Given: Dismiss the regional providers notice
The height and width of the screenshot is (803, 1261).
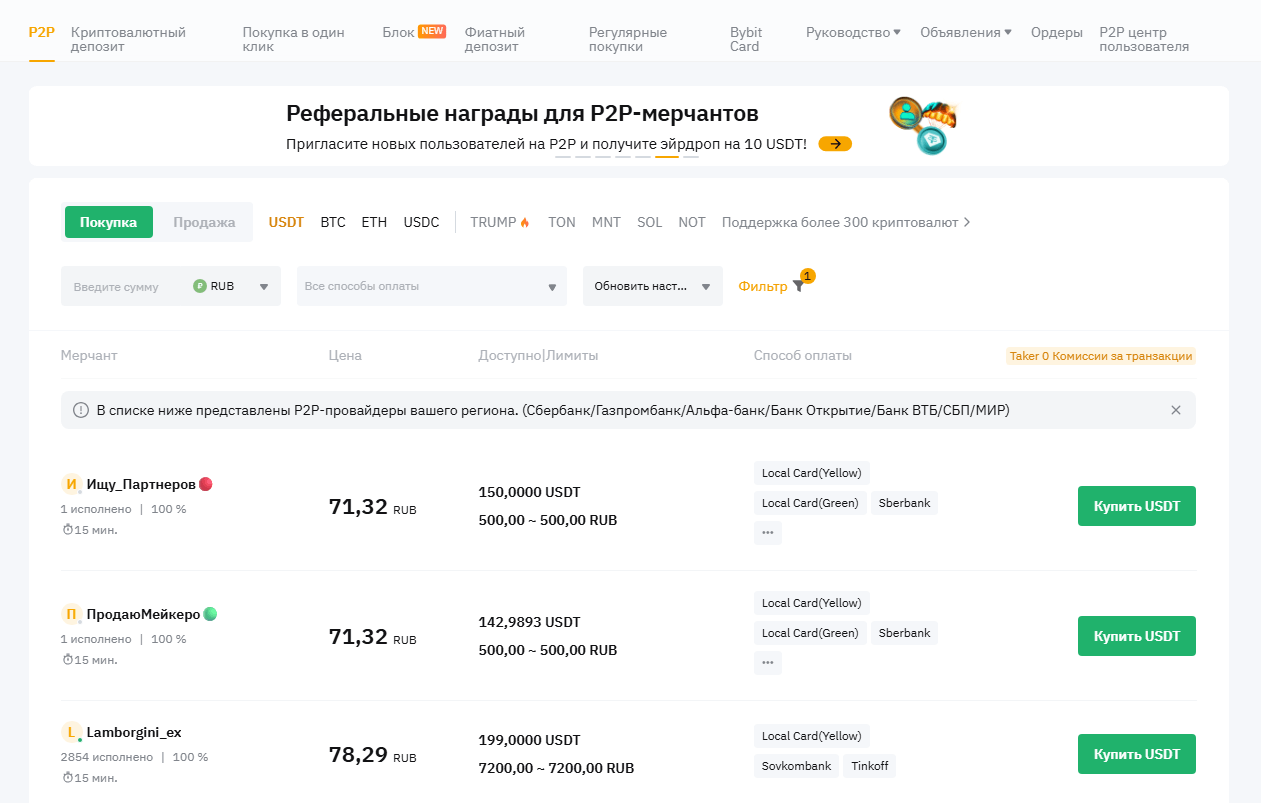Looking at the screenshot, I should pos(1176,410).
